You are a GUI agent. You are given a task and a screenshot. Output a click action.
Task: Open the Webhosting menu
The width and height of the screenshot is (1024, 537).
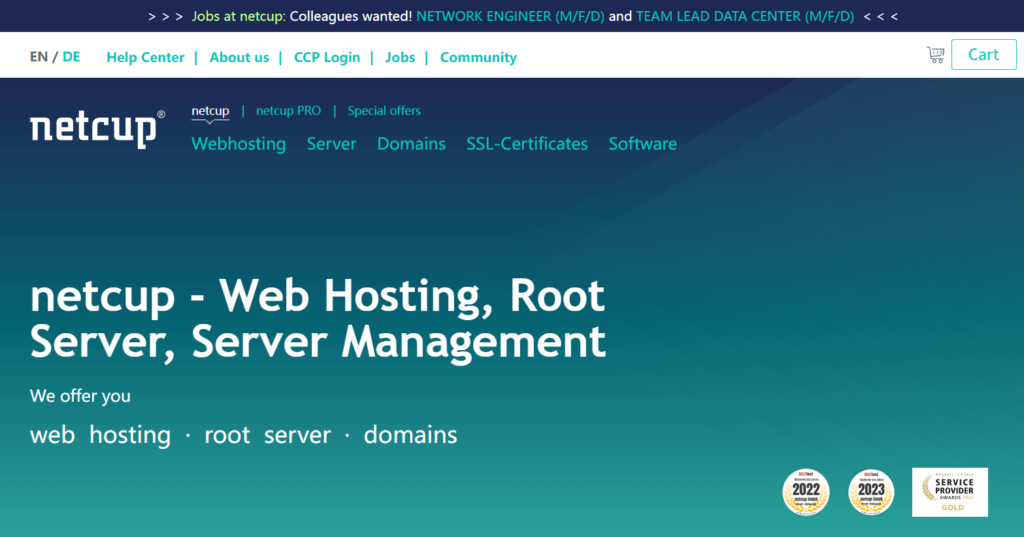(238, 144)
